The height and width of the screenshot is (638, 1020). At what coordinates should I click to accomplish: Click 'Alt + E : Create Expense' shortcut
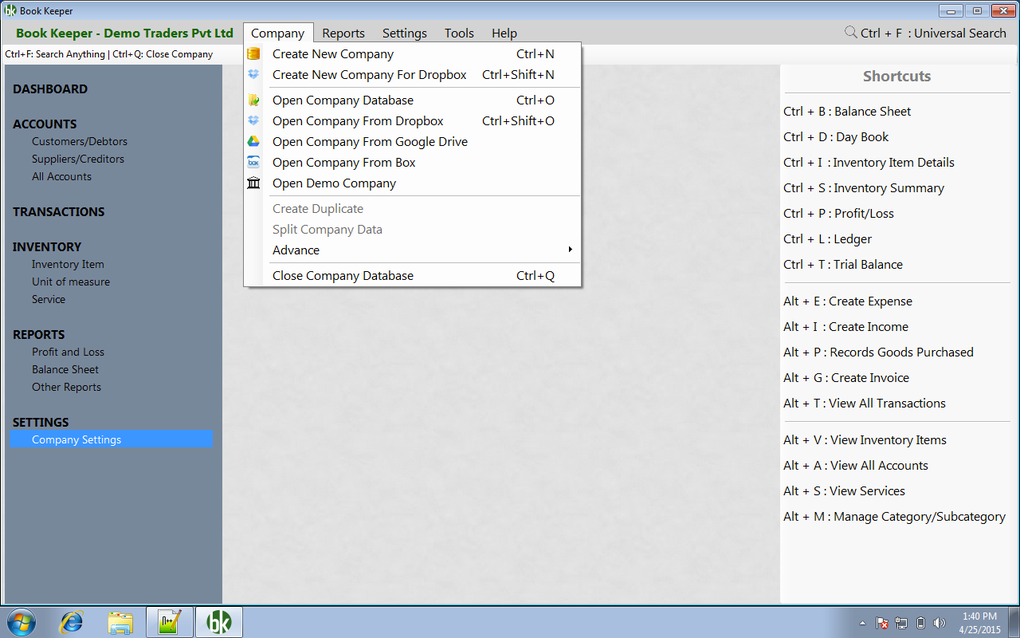[x=848, y=301]
